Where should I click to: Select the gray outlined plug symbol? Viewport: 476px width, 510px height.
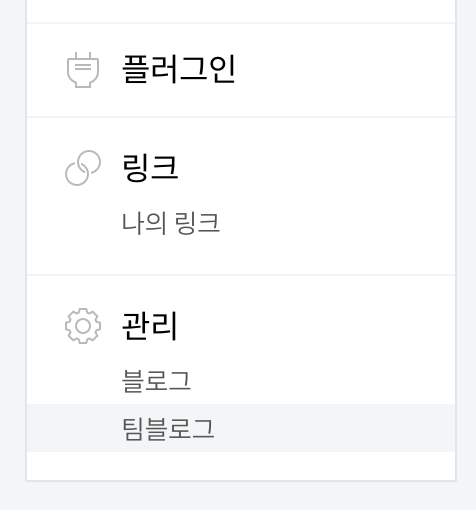coord(83,70)
